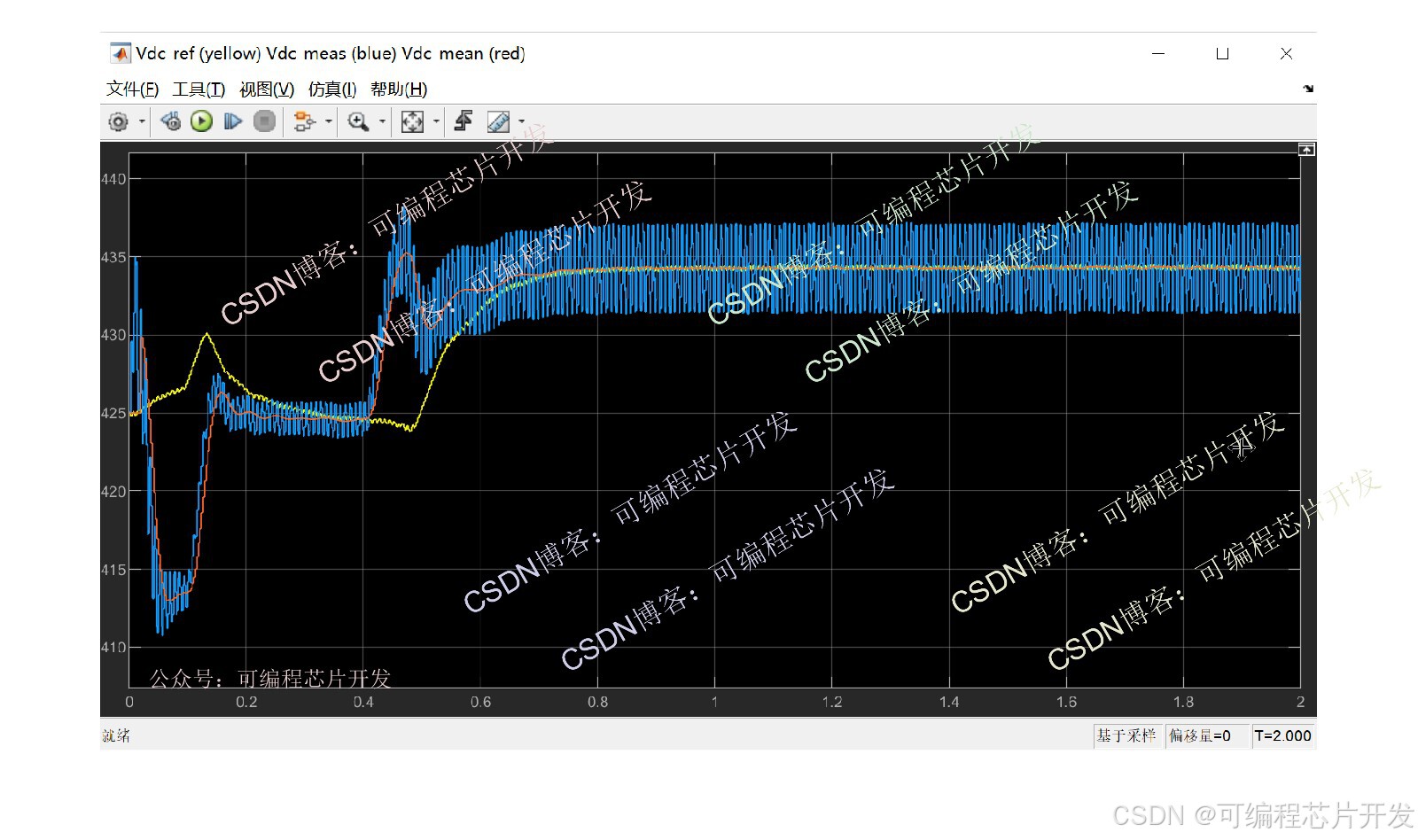Open the 工具(T) menu
1418x840 pixels.
[199, 89]
